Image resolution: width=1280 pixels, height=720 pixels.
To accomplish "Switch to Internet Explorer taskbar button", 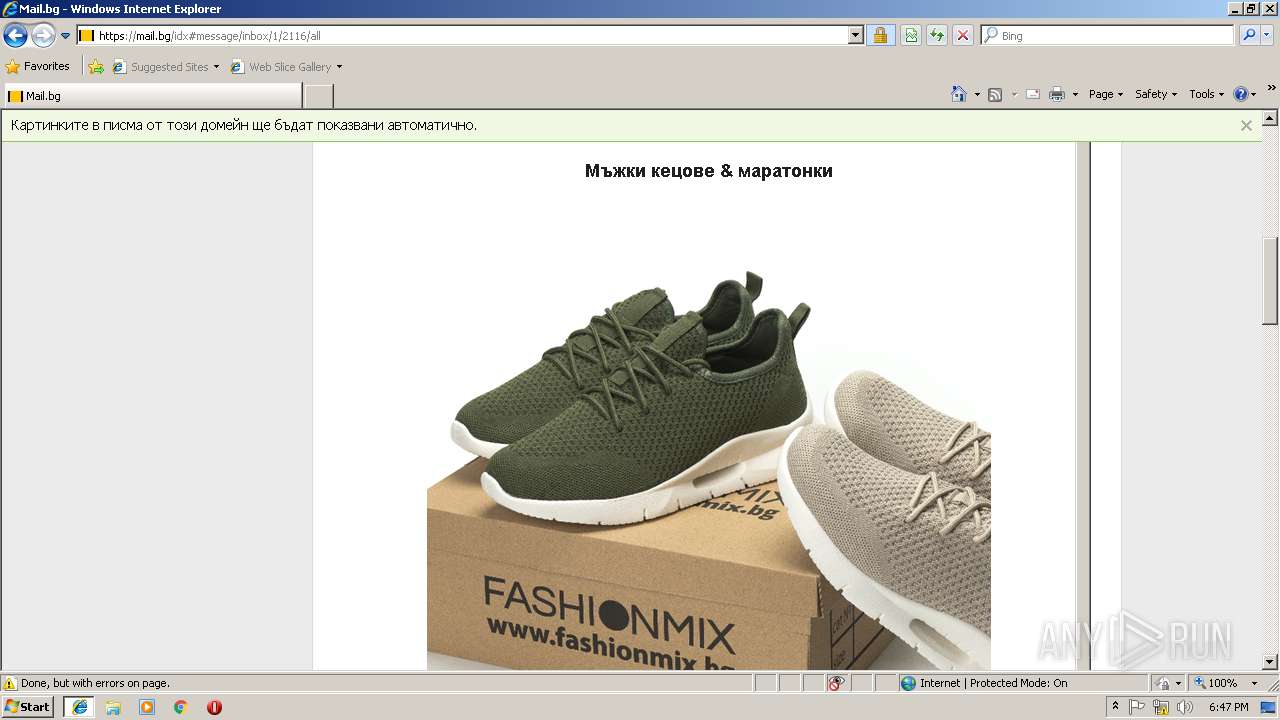I will (80, 706).
